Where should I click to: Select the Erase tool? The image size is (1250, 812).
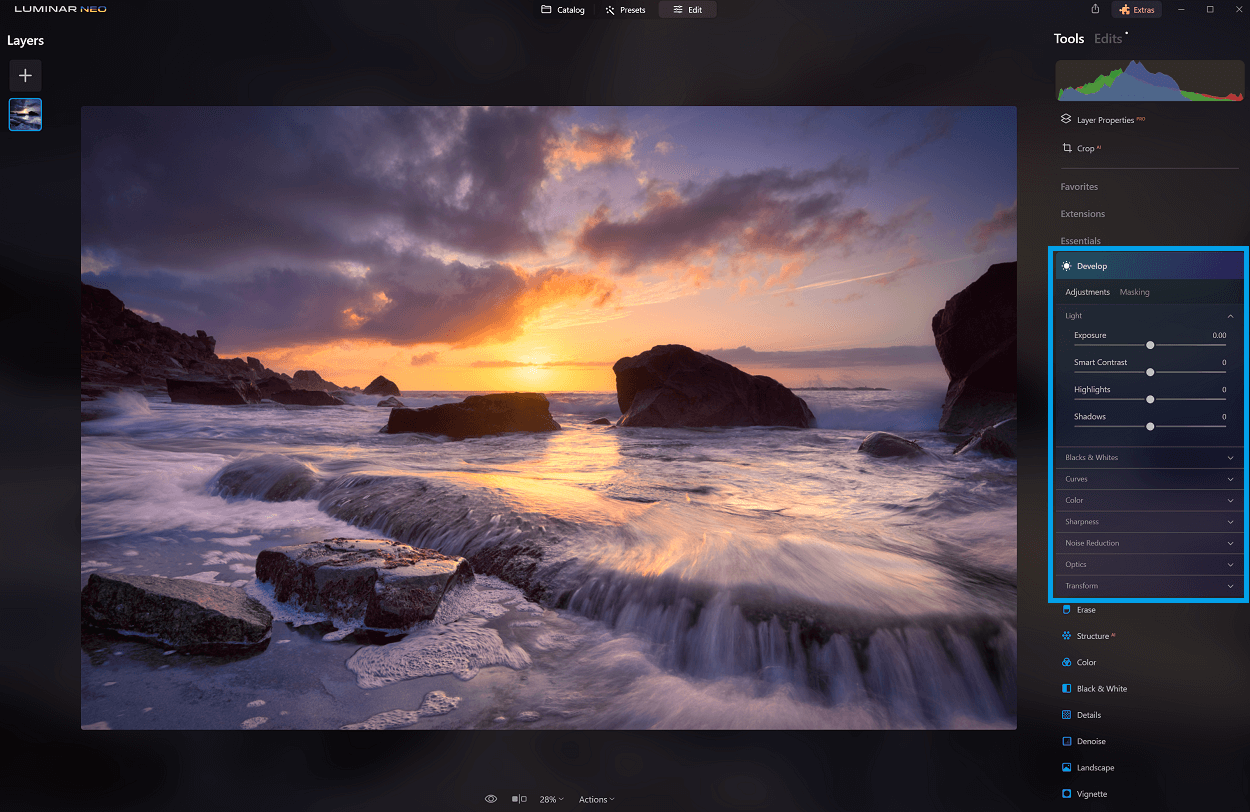[1085, 609]
